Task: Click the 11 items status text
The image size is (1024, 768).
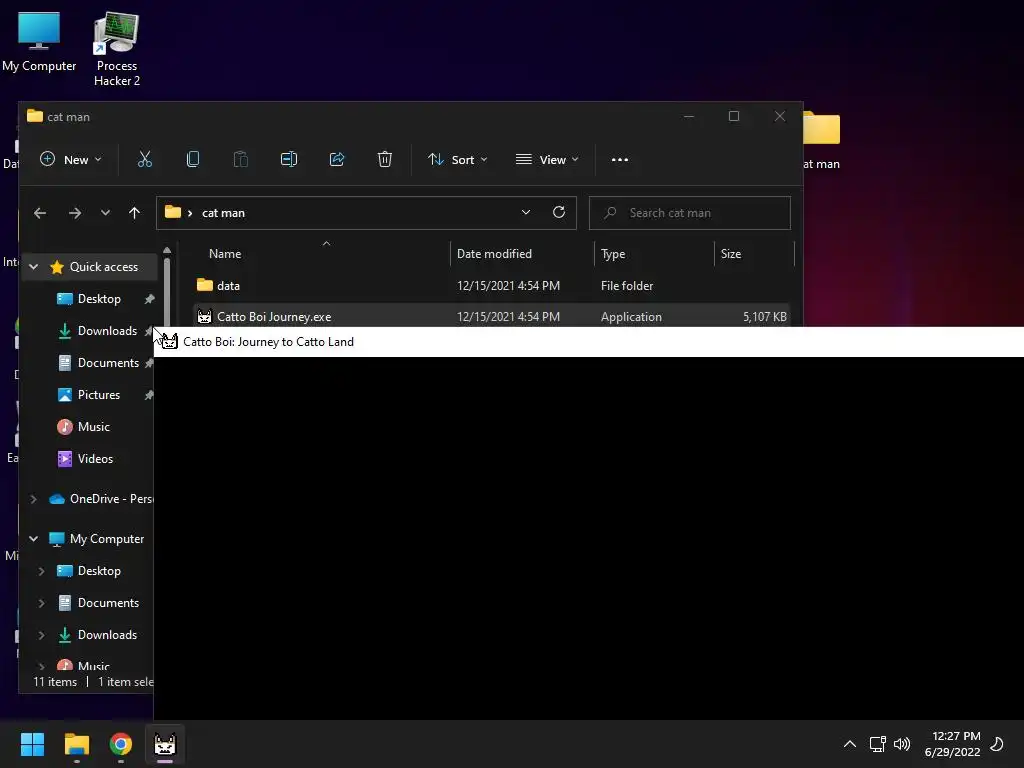Action: 55,682
